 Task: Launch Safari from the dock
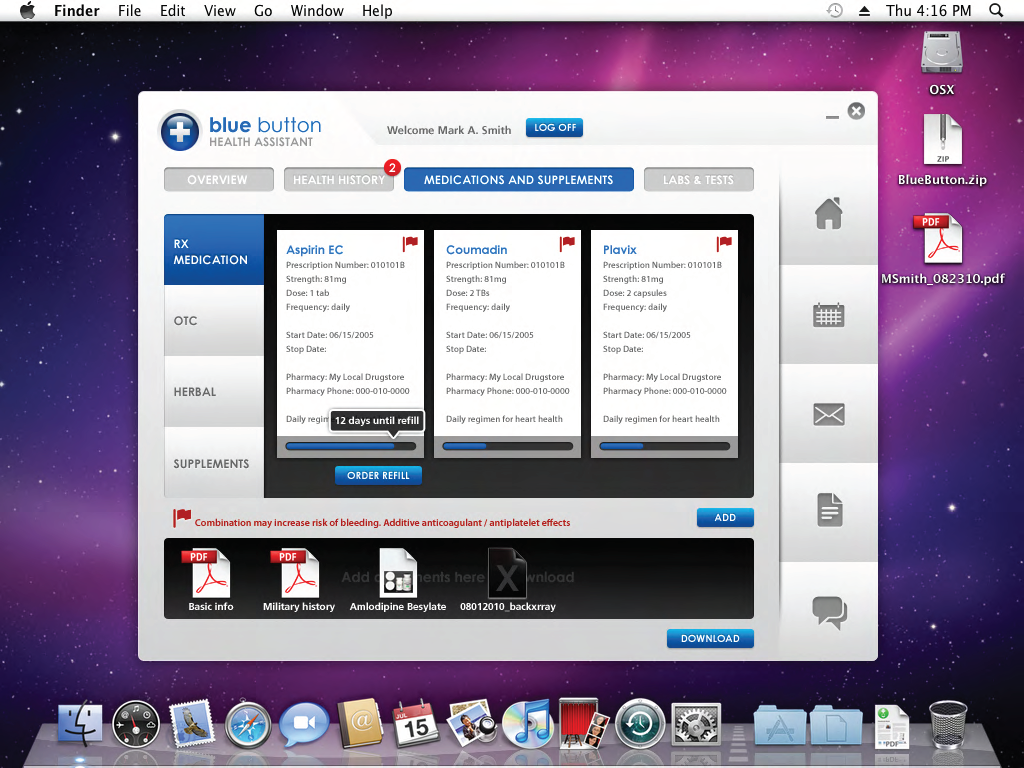coord(248,726)
